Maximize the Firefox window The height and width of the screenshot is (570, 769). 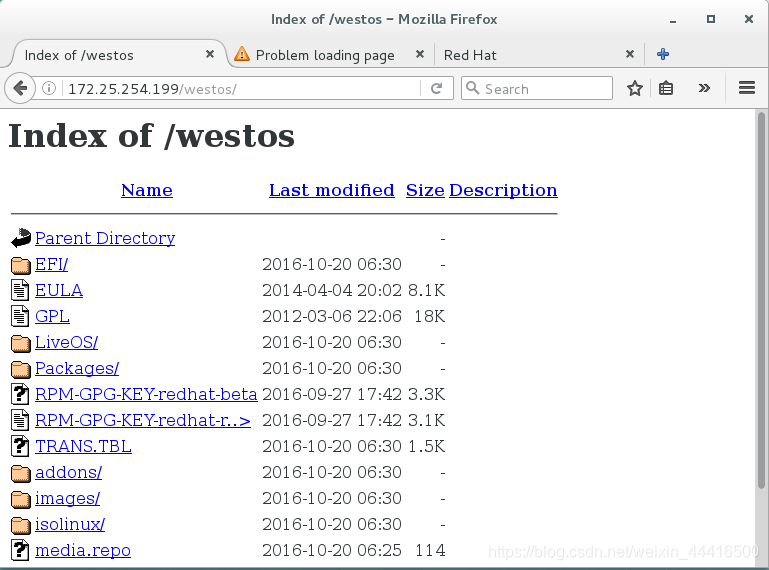(711, 19)
